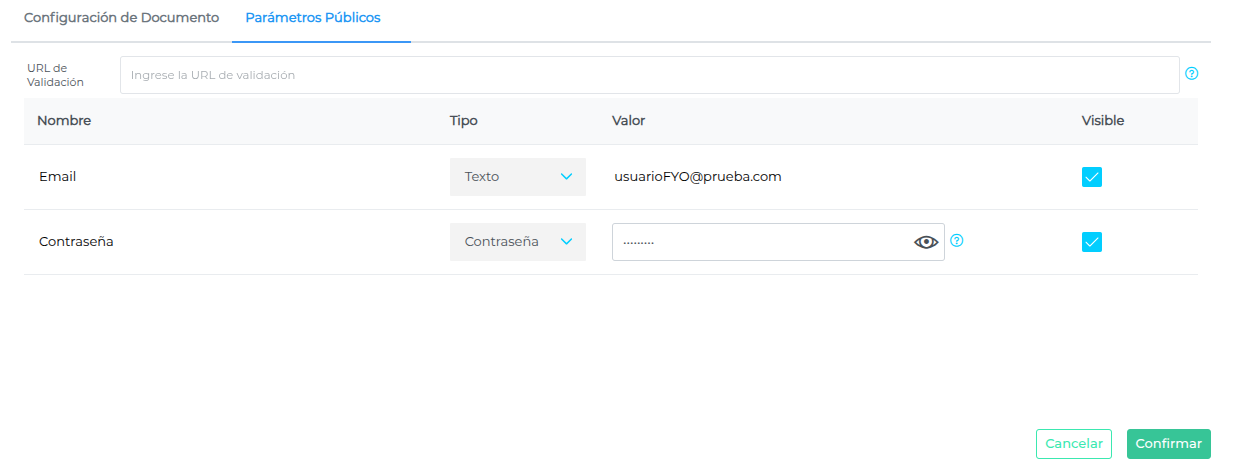1233x475 pixels.
Task: Expand the Contraseña type dropdown
Action: pos(517,242)
